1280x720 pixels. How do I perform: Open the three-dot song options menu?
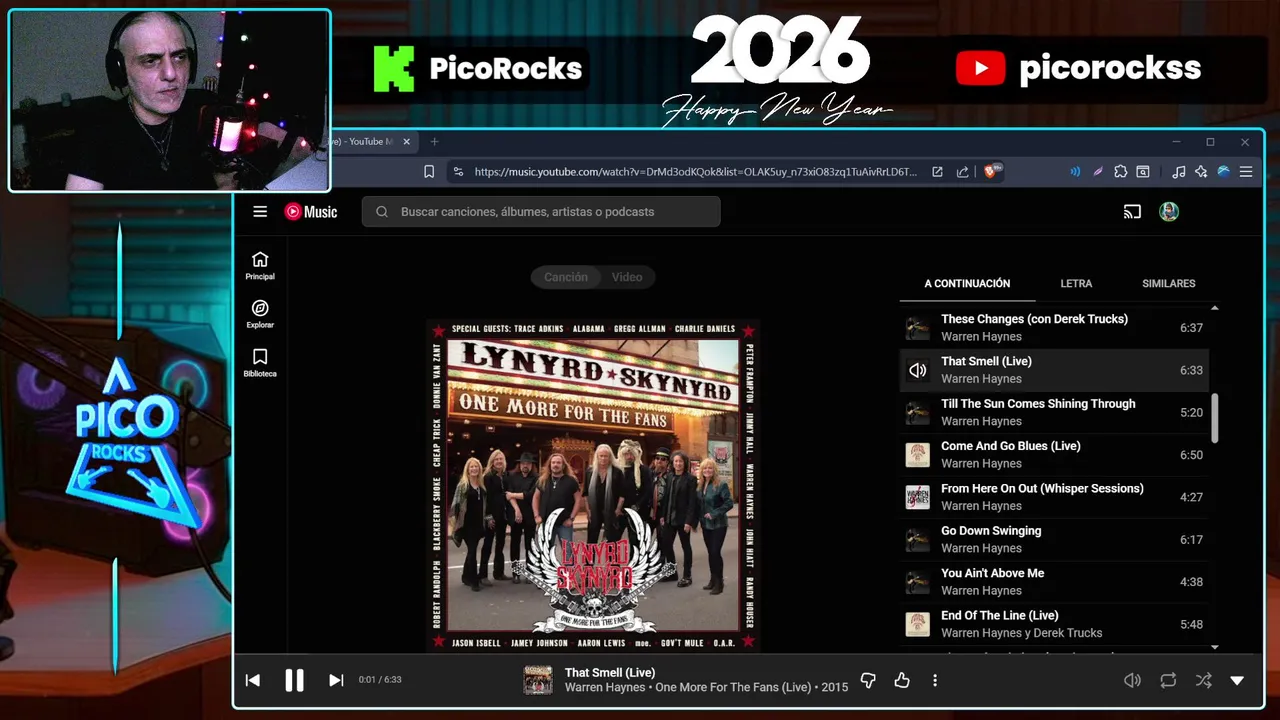pos(935,680)
